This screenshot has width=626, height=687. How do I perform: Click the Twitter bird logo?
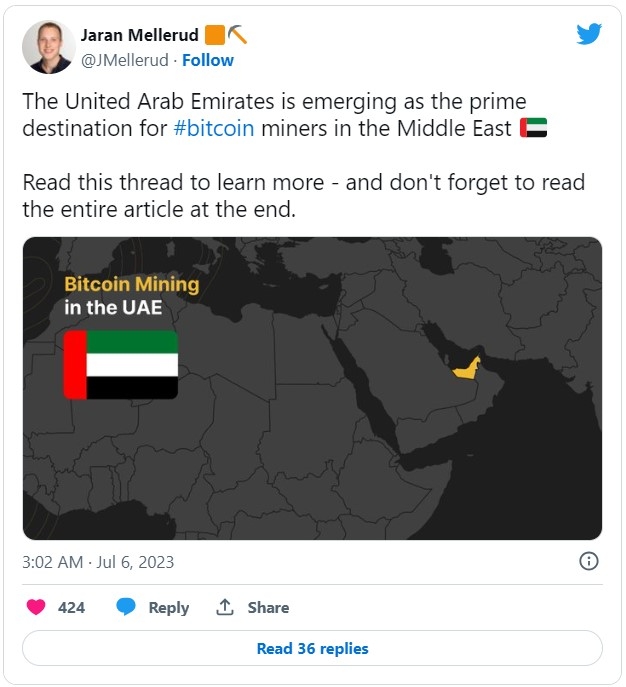click(x=588, y=35)
